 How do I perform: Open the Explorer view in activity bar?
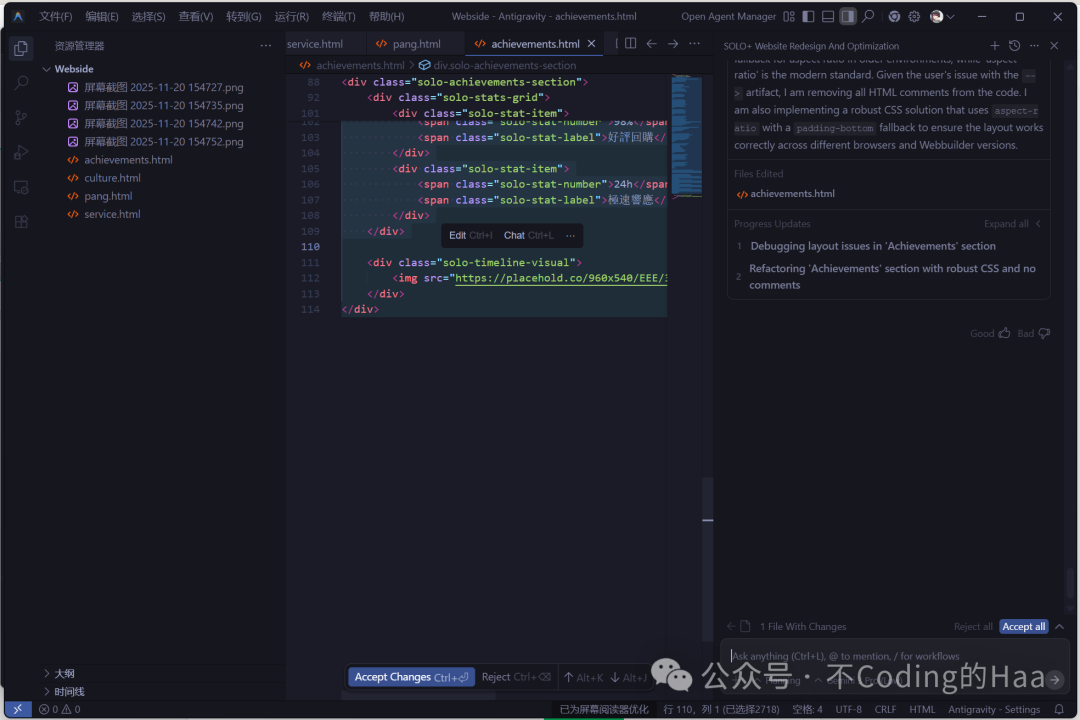click(21, 48)
